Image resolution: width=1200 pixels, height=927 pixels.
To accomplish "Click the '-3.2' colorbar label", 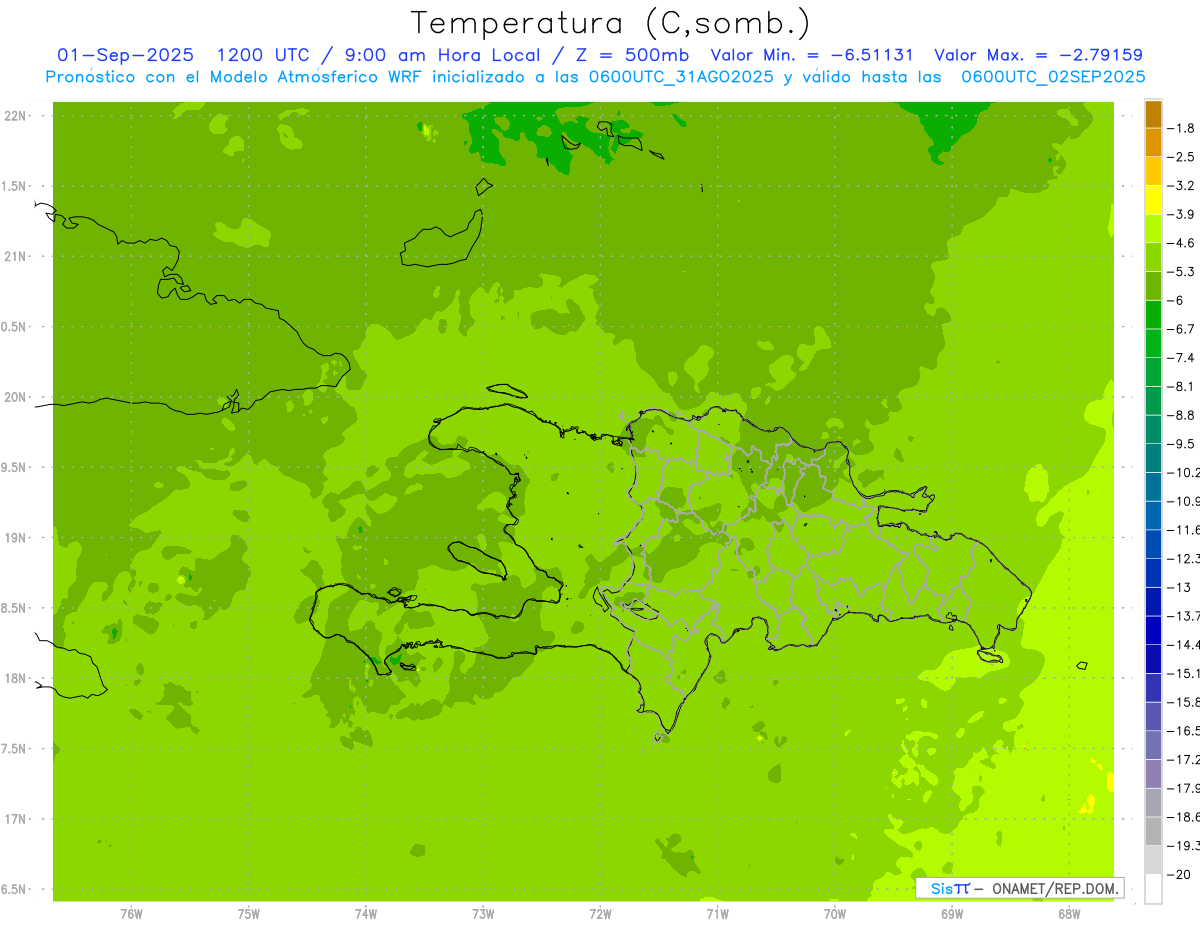I will point(1182,186).
